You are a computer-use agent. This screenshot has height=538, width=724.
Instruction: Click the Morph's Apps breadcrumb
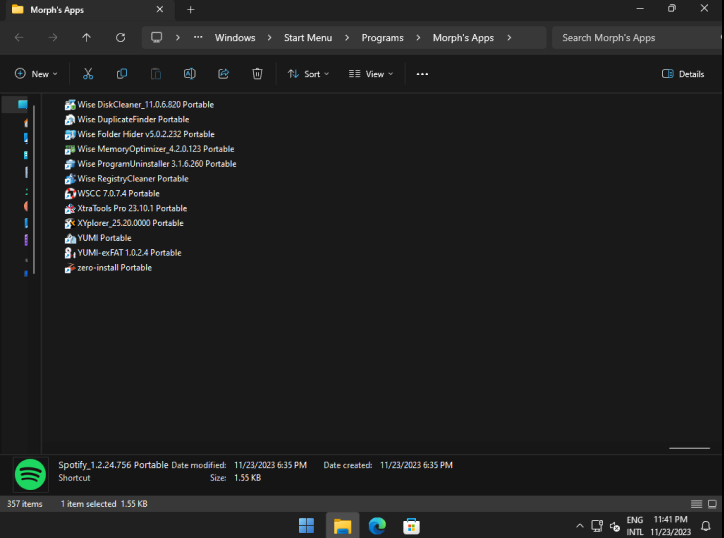click(463, 37)
